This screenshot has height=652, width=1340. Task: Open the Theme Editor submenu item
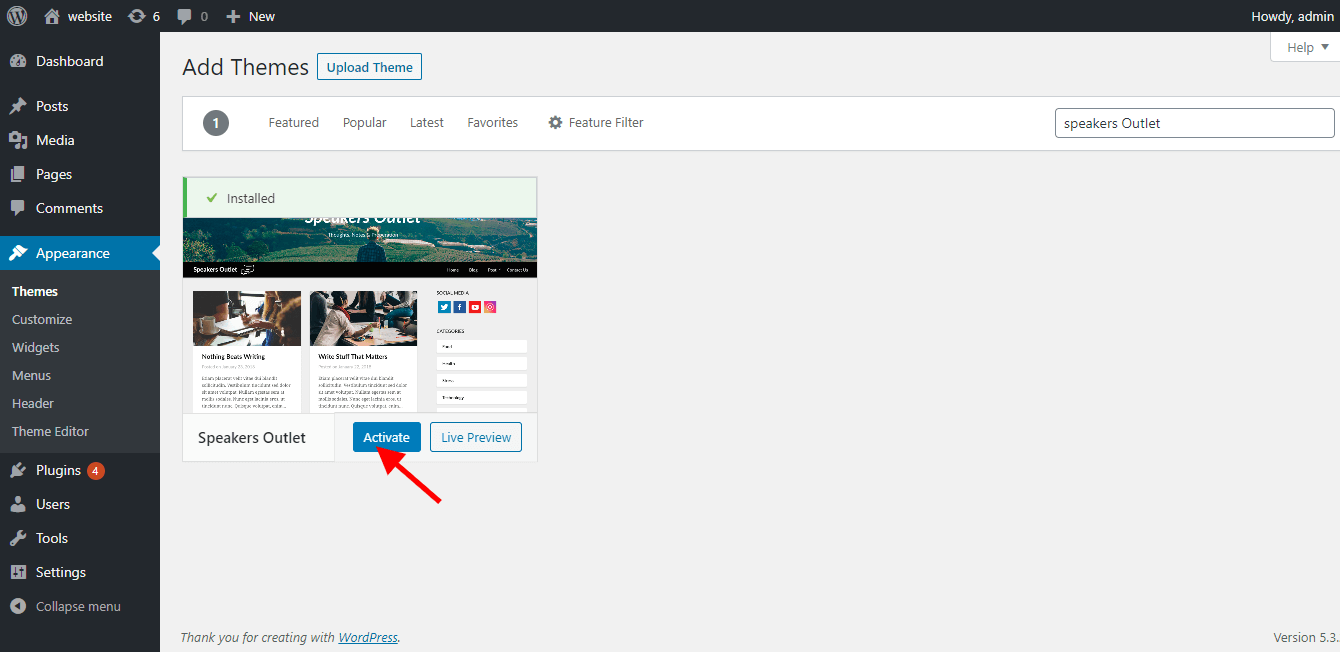(50, 431)
